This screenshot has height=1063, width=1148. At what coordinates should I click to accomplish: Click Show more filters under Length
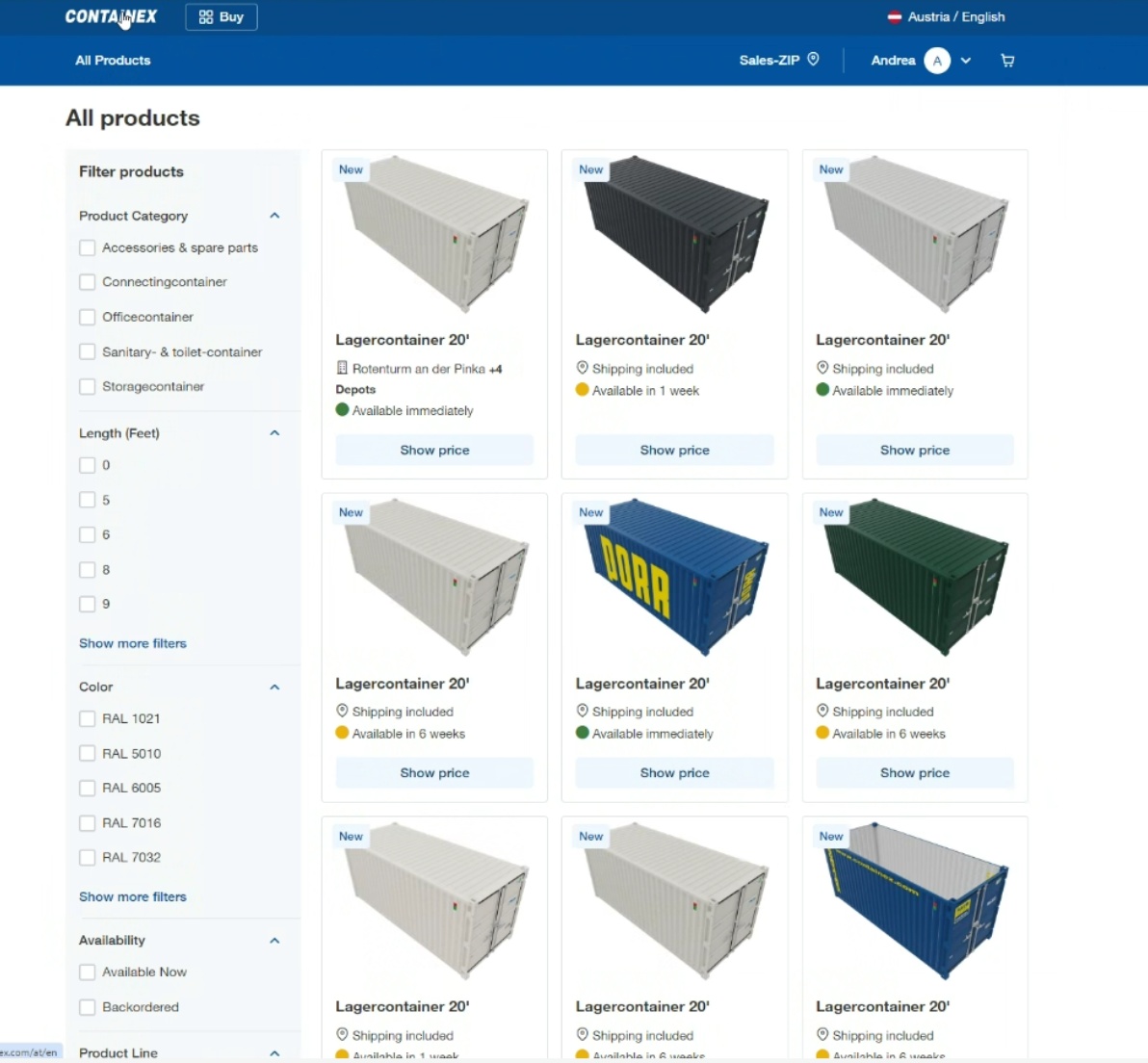(132, 643)
